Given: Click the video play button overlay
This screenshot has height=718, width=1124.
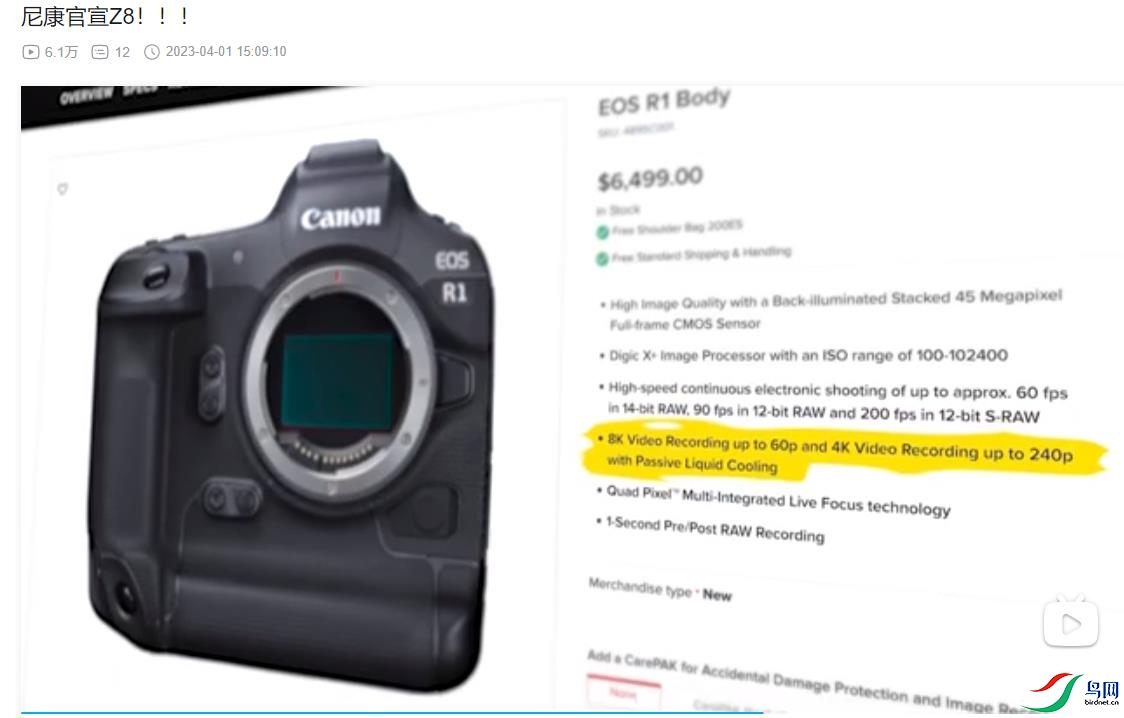Looking at the screenshot, I should point(1071,623).
